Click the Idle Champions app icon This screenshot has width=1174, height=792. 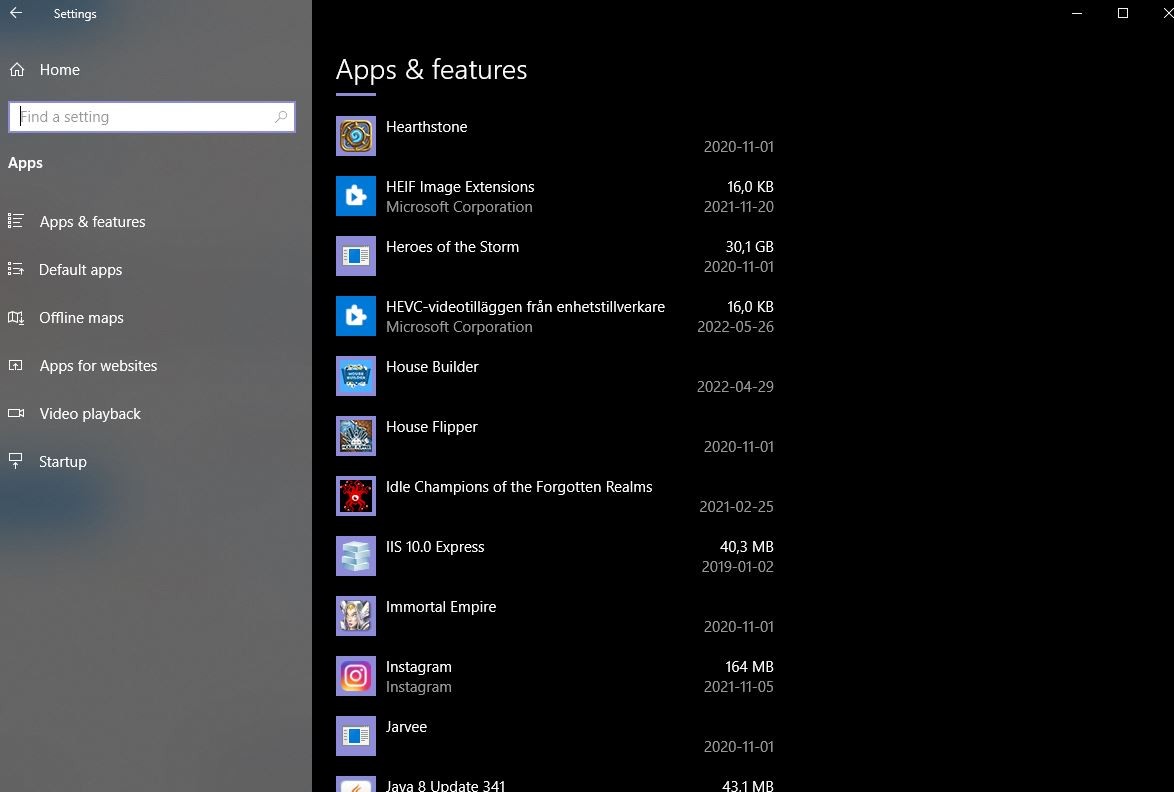[x=356, y=496]
